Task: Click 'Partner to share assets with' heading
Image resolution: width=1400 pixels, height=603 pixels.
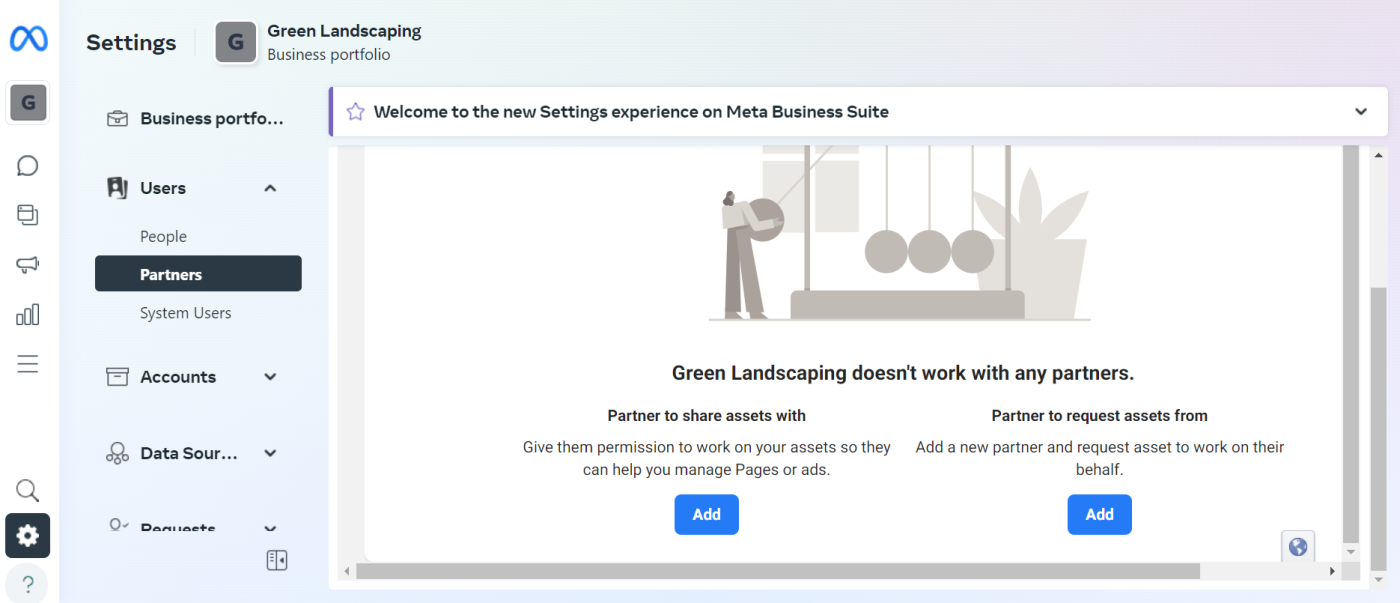Action: [706, 415]
